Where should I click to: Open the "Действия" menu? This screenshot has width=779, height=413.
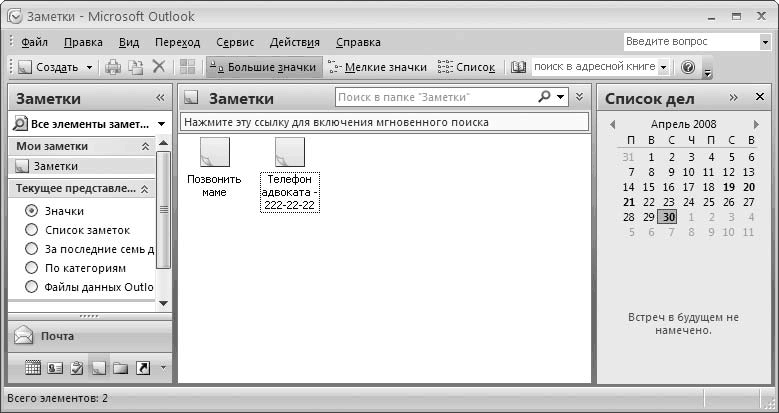point(294,42)
